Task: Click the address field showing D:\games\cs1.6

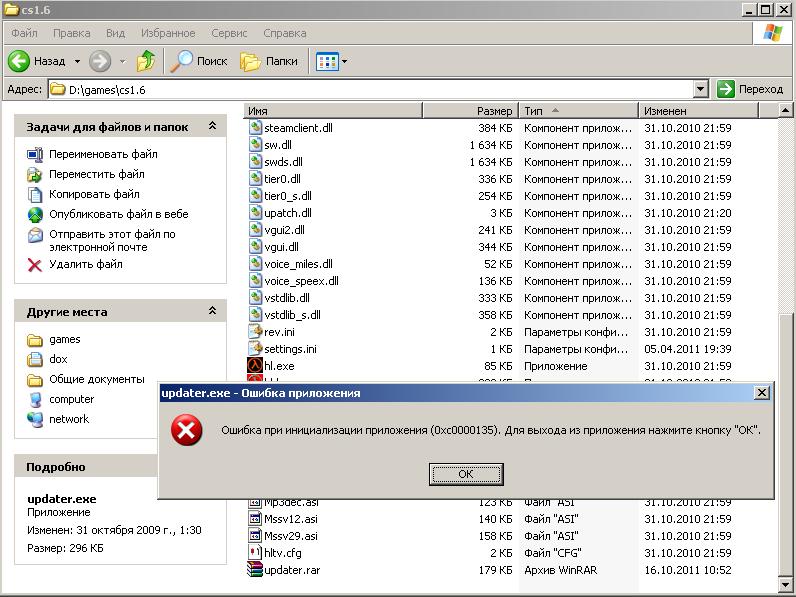Action: point(371,89)
